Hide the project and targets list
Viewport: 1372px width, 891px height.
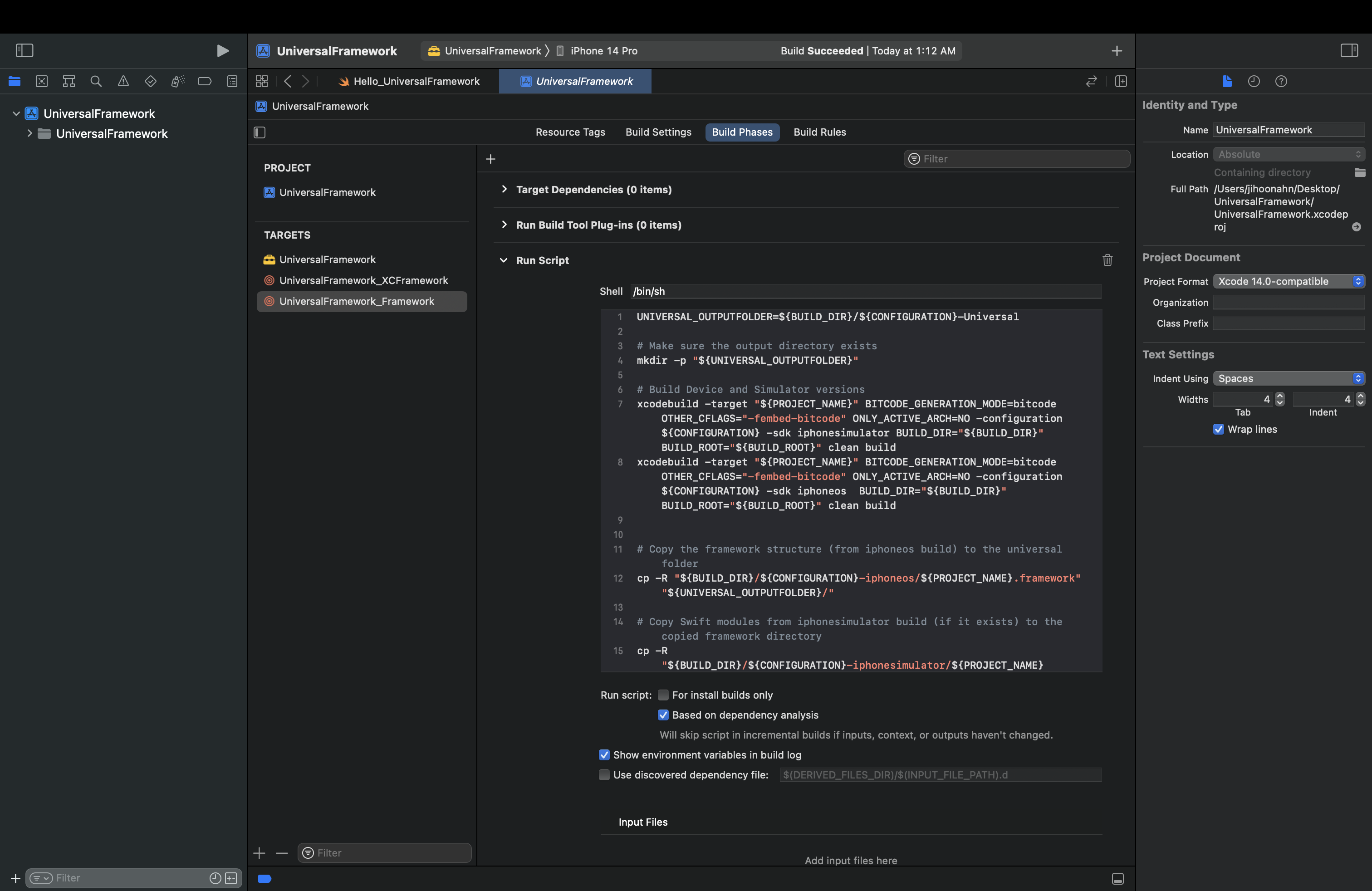click(x=260, y=132)
